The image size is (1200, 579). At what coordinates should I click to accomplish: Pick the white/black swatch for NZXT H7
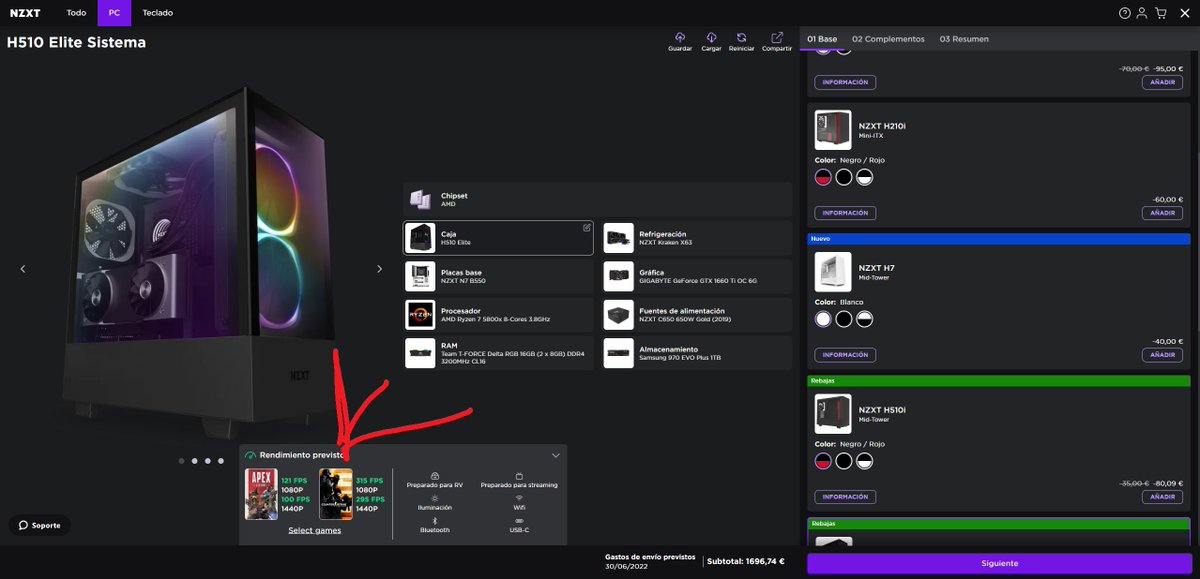(865, 319)
